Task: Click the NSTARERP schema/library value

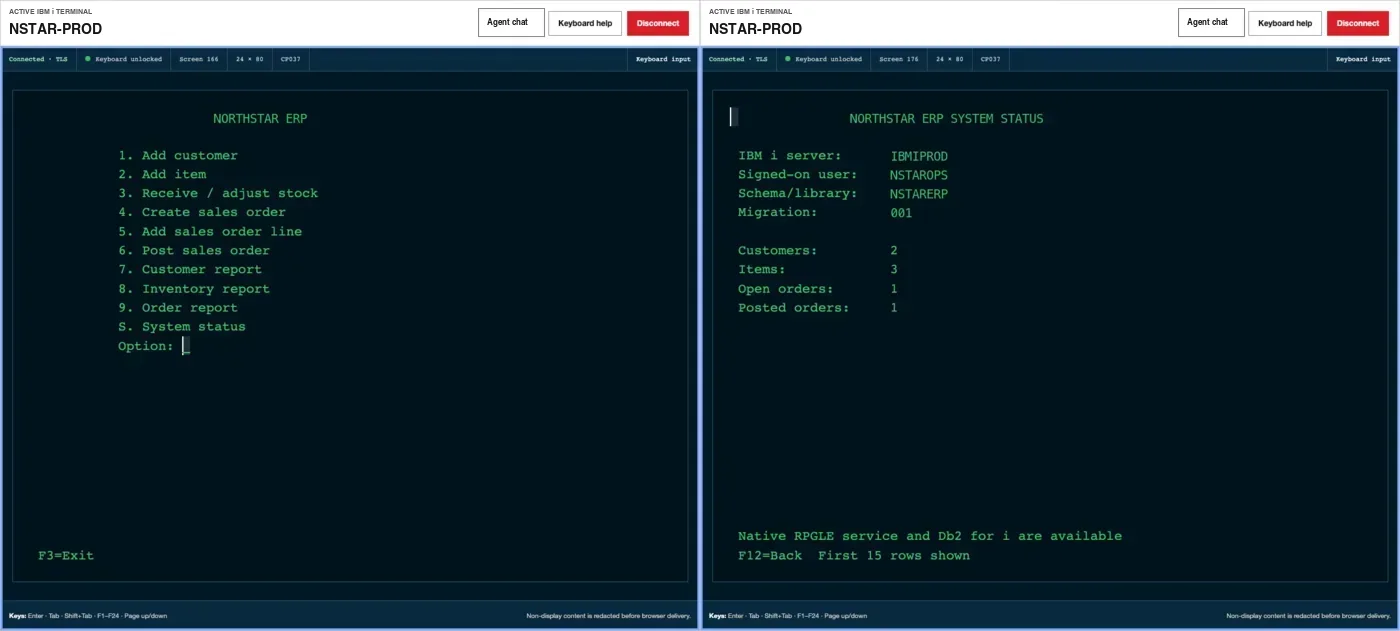Action: (x=919, y=194)
